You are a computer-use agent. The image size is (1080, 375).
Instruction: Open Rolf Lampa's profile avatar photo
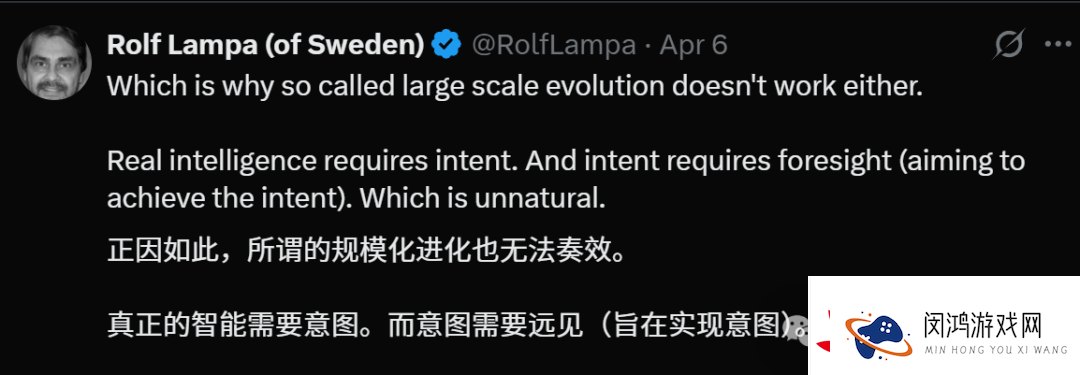point(54,63)
